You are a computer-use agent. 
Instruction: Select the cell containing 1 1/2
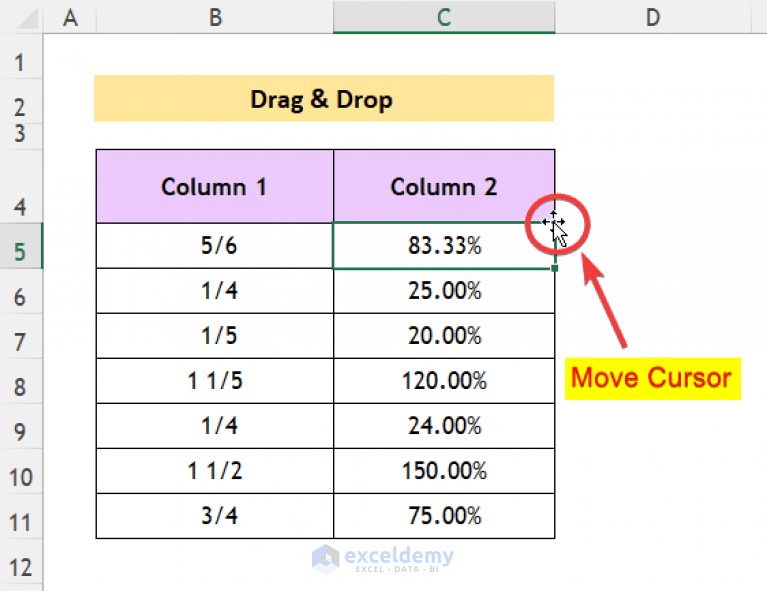[215, 471]
